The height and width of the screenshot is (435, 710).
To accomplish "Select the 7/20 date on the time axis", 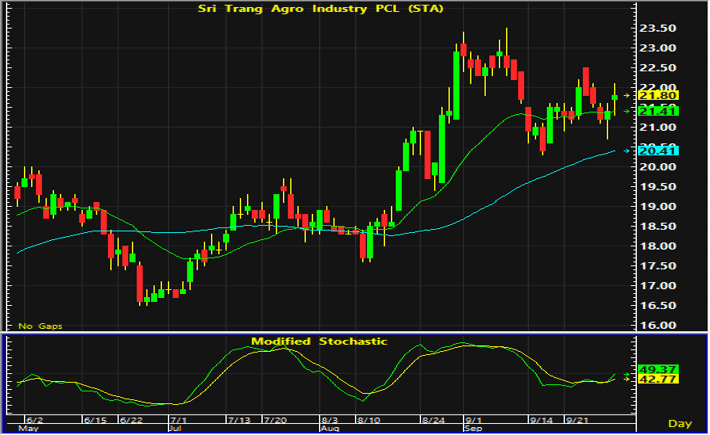I will click(275, 420).
